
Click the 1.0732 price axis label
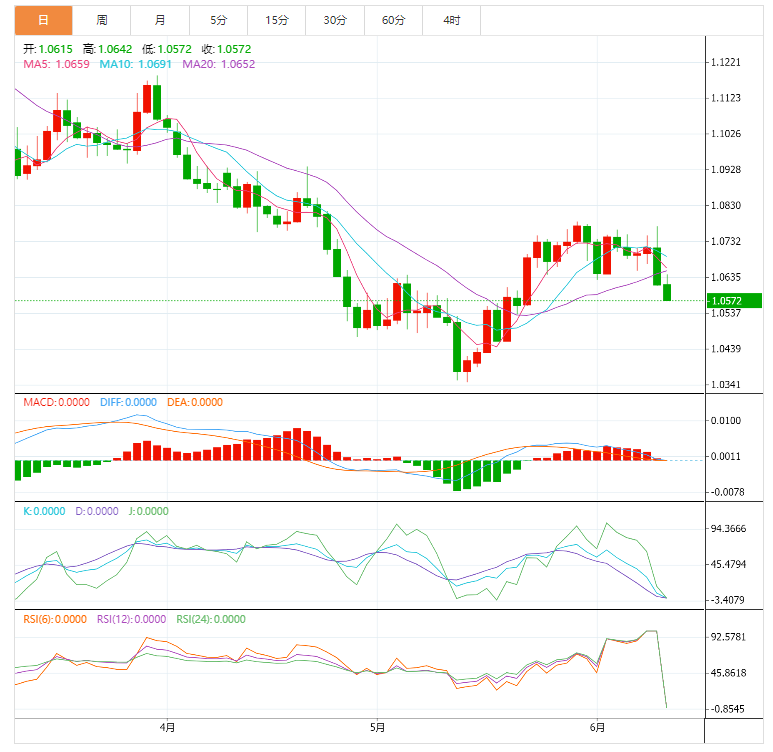point(726,242)
